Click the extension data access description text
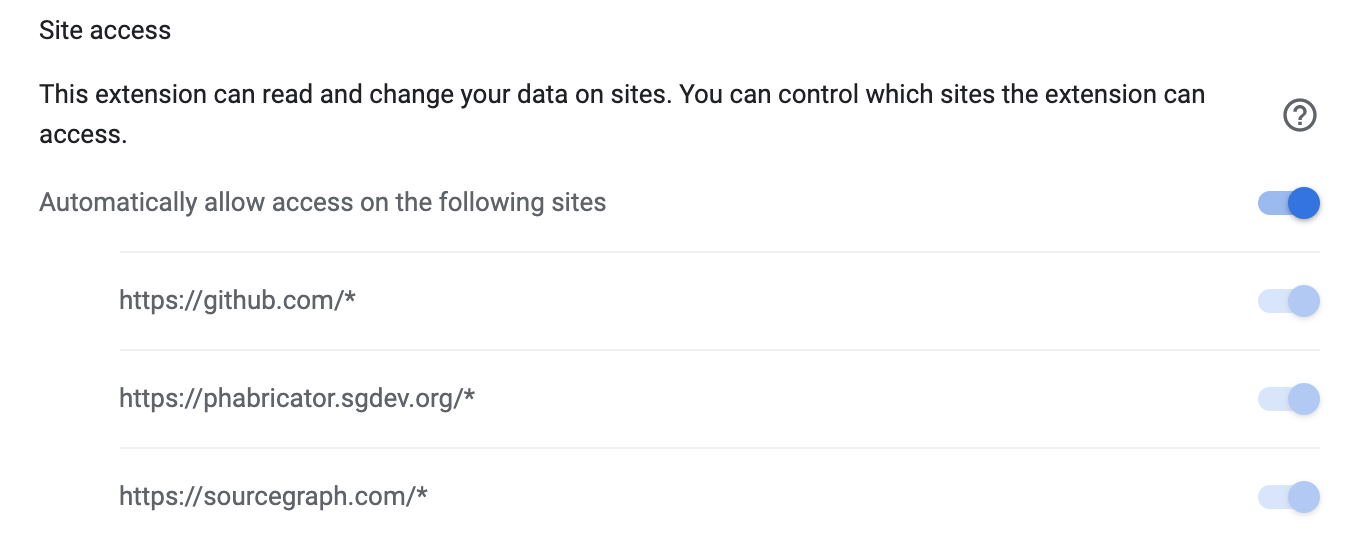This screenshot has height=560, width=1350. [622, 114]
